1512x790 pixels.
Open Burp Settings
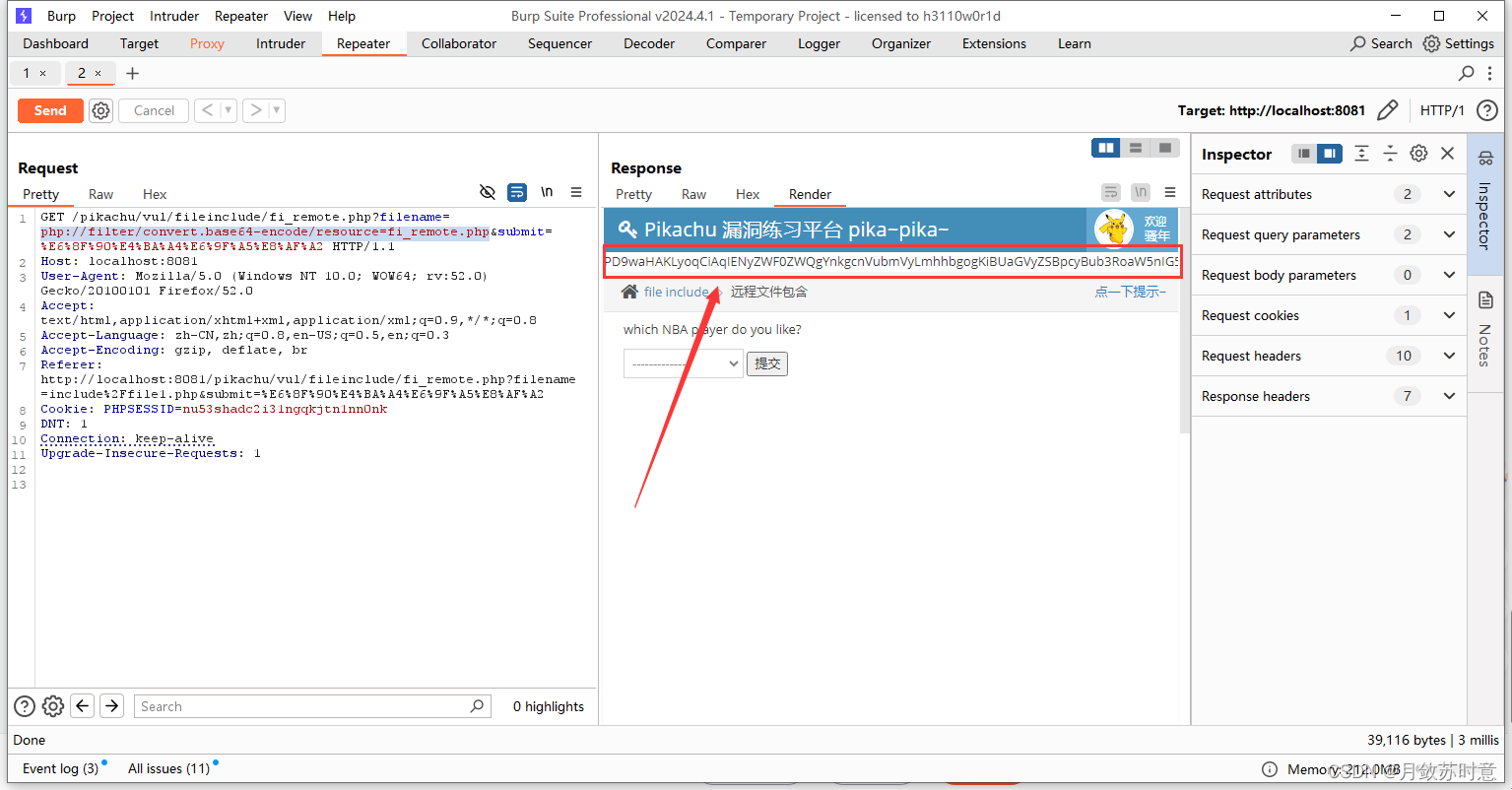pyautogui.click(x=1459, y=43)
